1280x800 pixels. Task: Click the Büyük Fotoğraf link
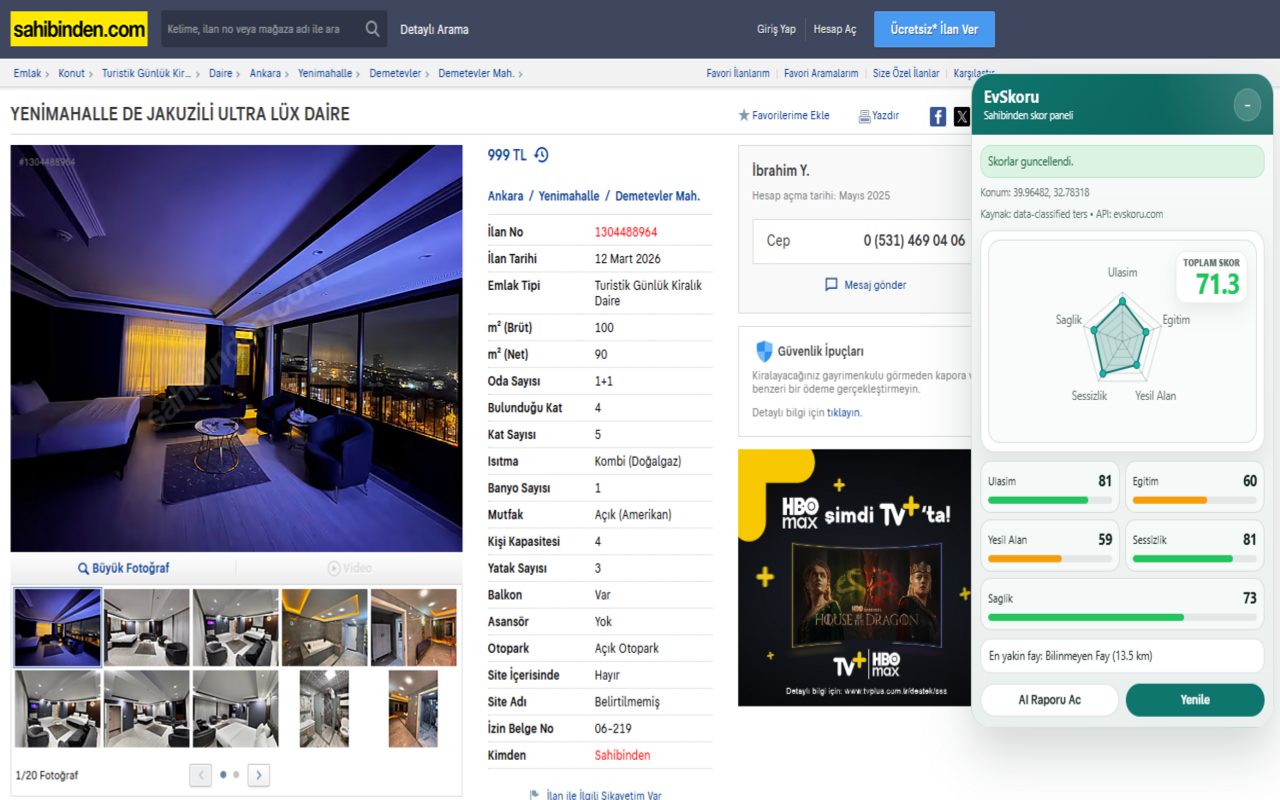[131, 568]
